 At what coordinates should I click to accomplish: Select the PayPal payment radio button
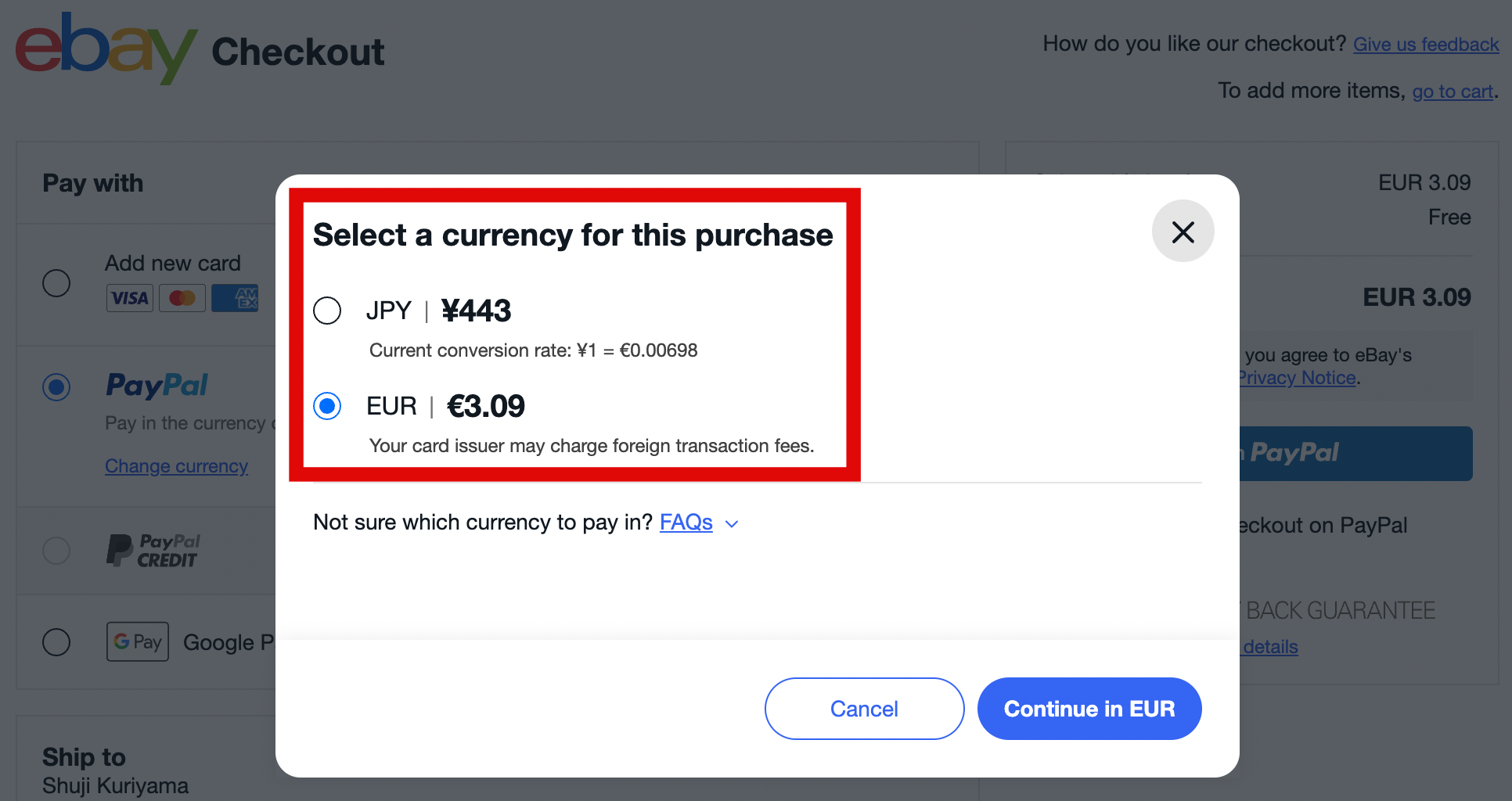tap(56, 387)
